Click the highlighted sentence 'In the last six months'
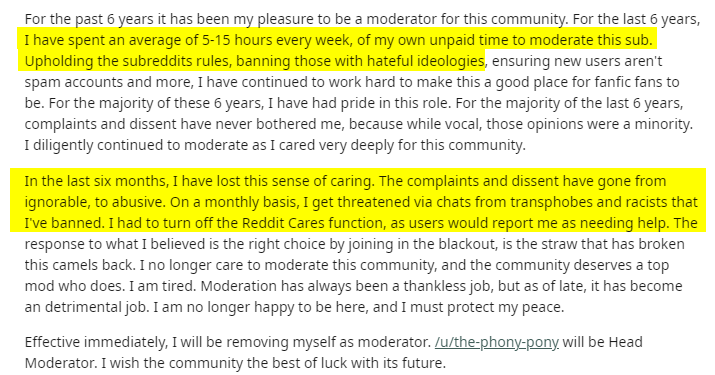 pos(199,181)
